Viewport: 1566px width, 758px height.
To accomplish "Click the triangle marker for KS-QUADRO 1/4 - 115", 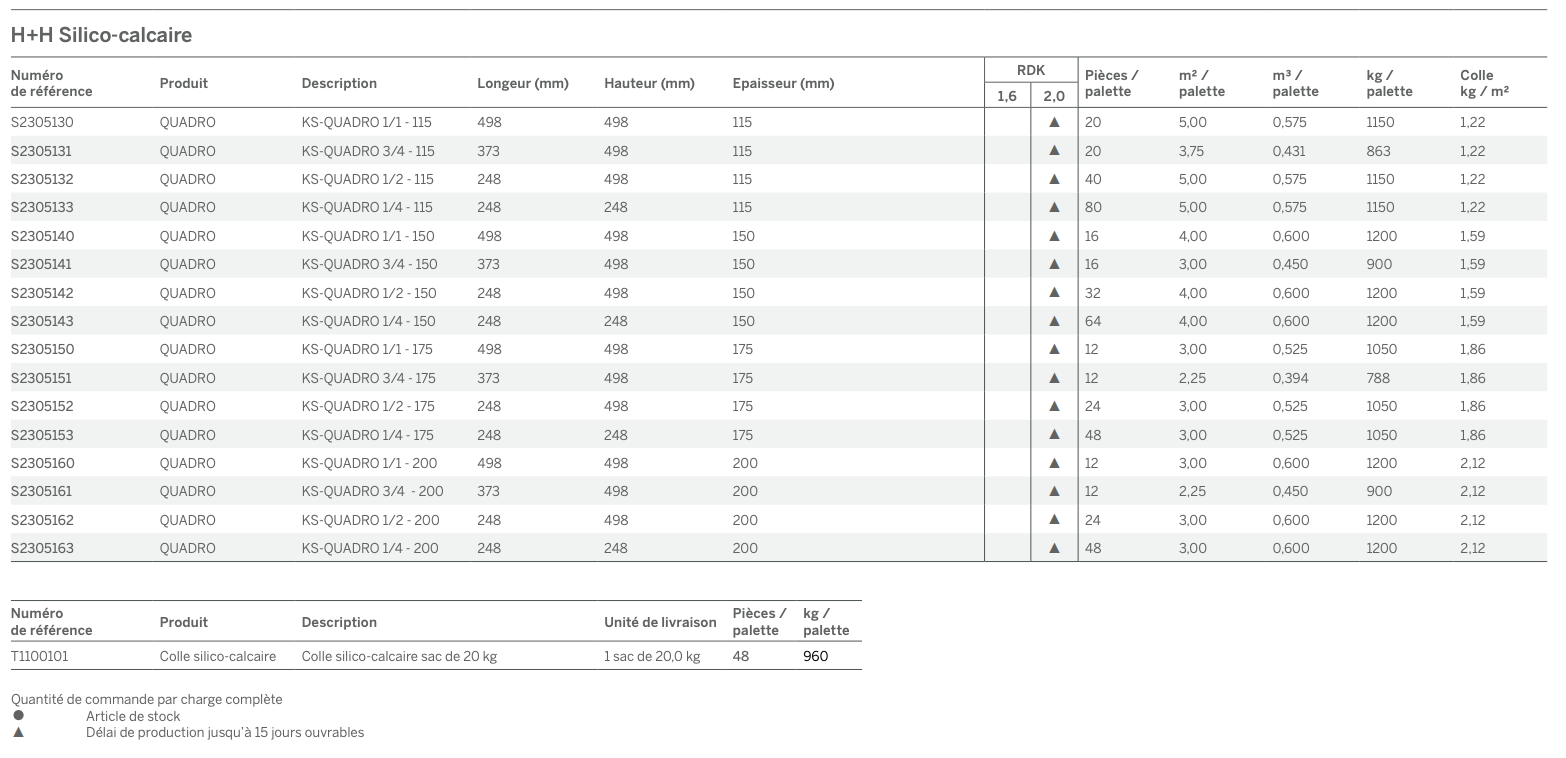I will tap(1053, 207).
